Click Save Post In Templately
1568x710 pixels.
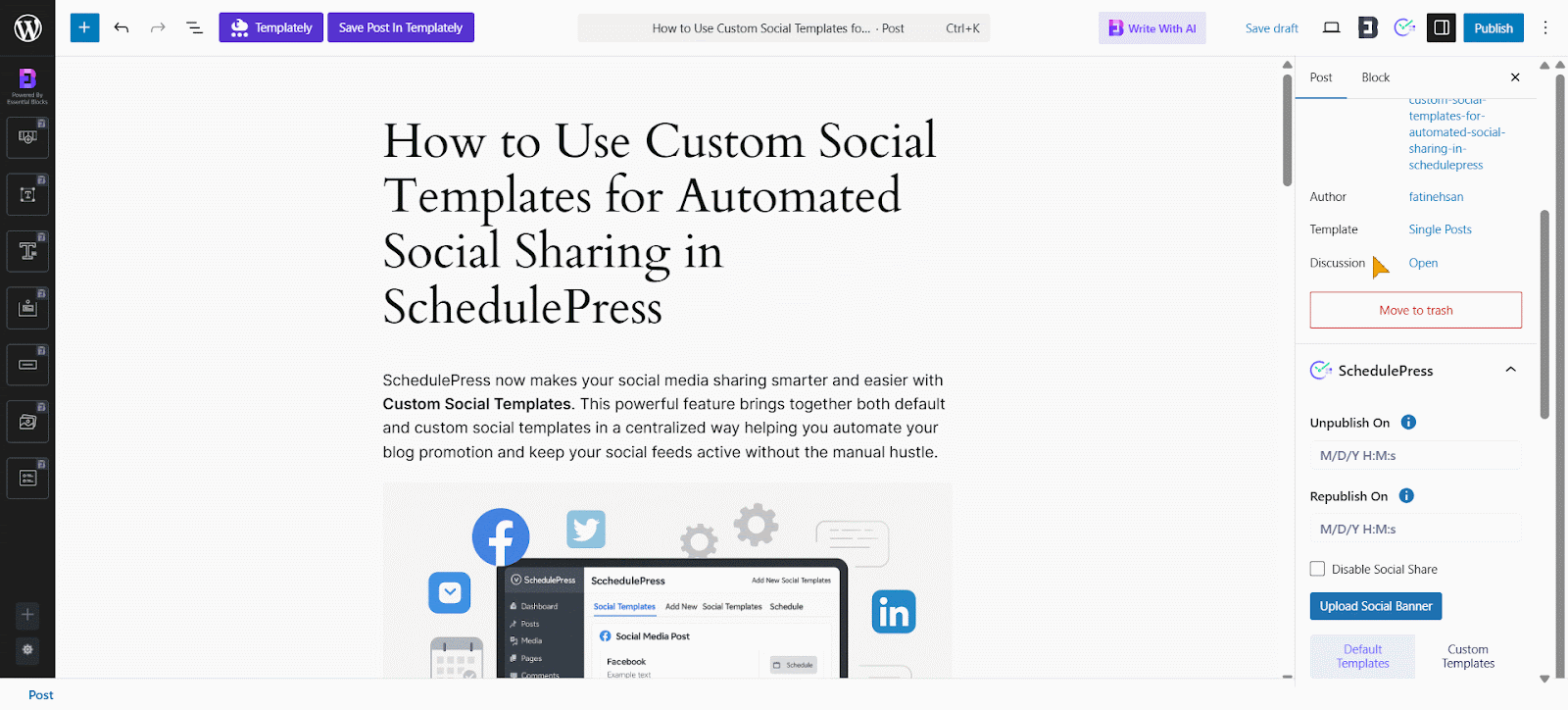coord(401,27)
